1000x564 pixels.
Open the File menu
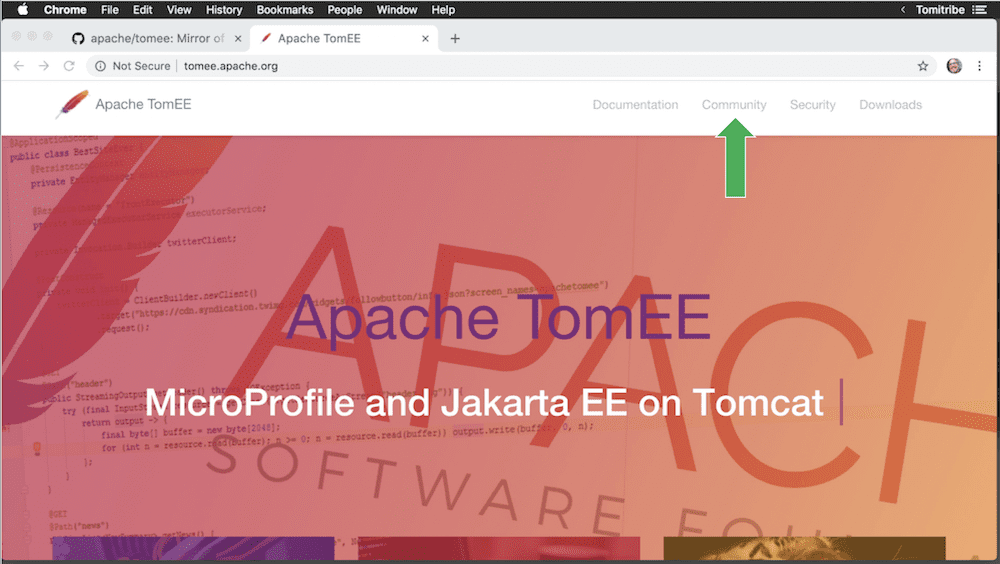coord(110,10)
